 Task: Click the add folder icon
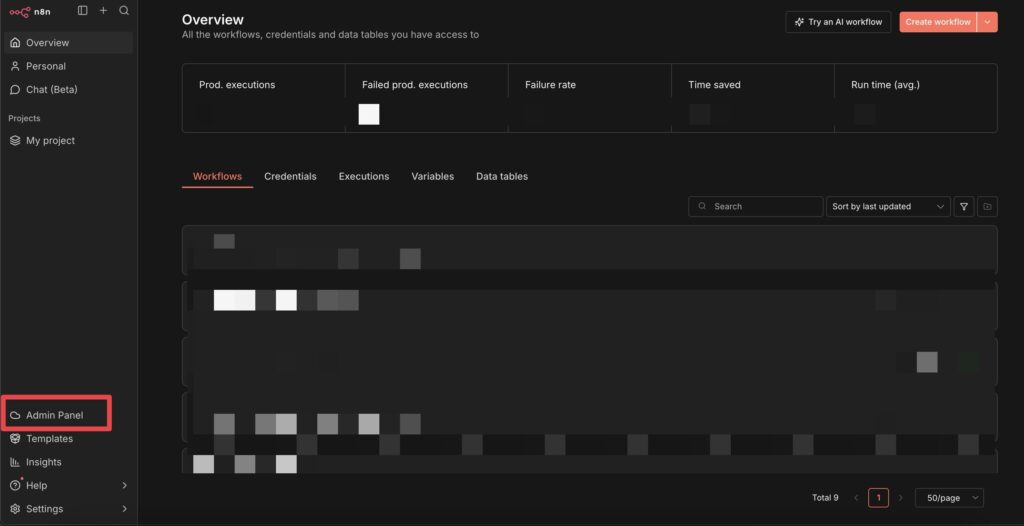point(987,206)
